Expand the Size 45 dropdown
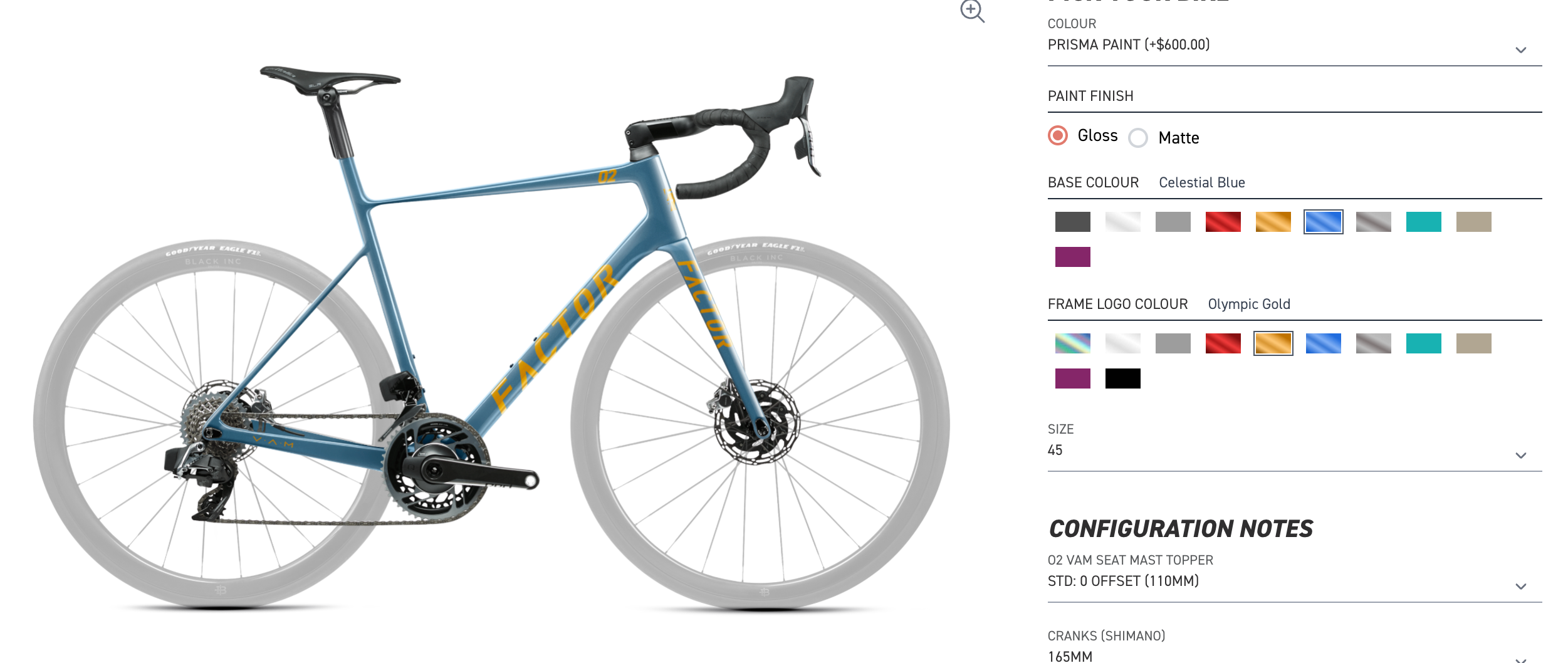The height and width of the screenshot is (663, 1568). 1294,451
